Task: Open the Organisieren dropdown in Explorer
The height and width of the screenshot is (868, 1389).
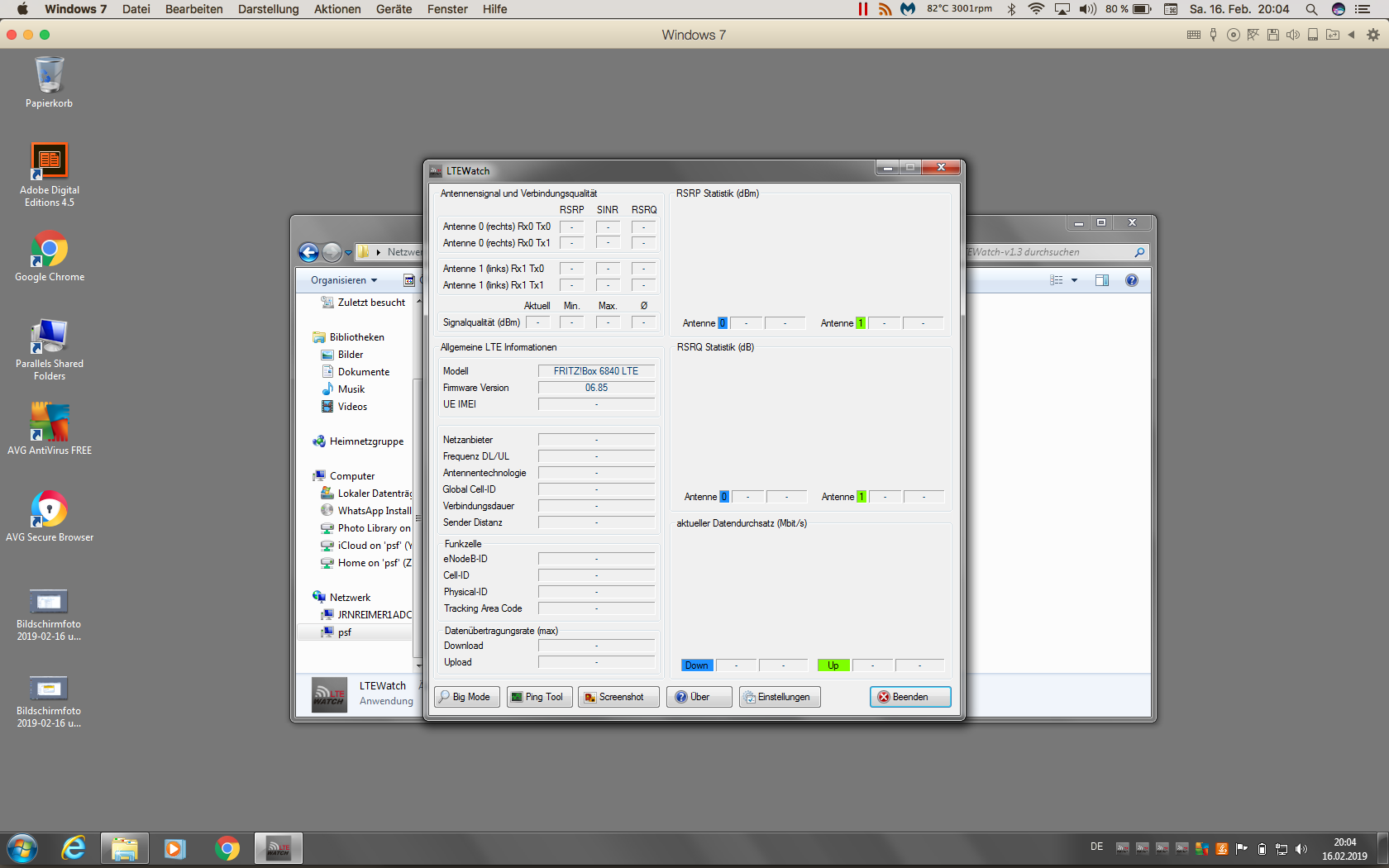Action: click(x=344, y=280)
